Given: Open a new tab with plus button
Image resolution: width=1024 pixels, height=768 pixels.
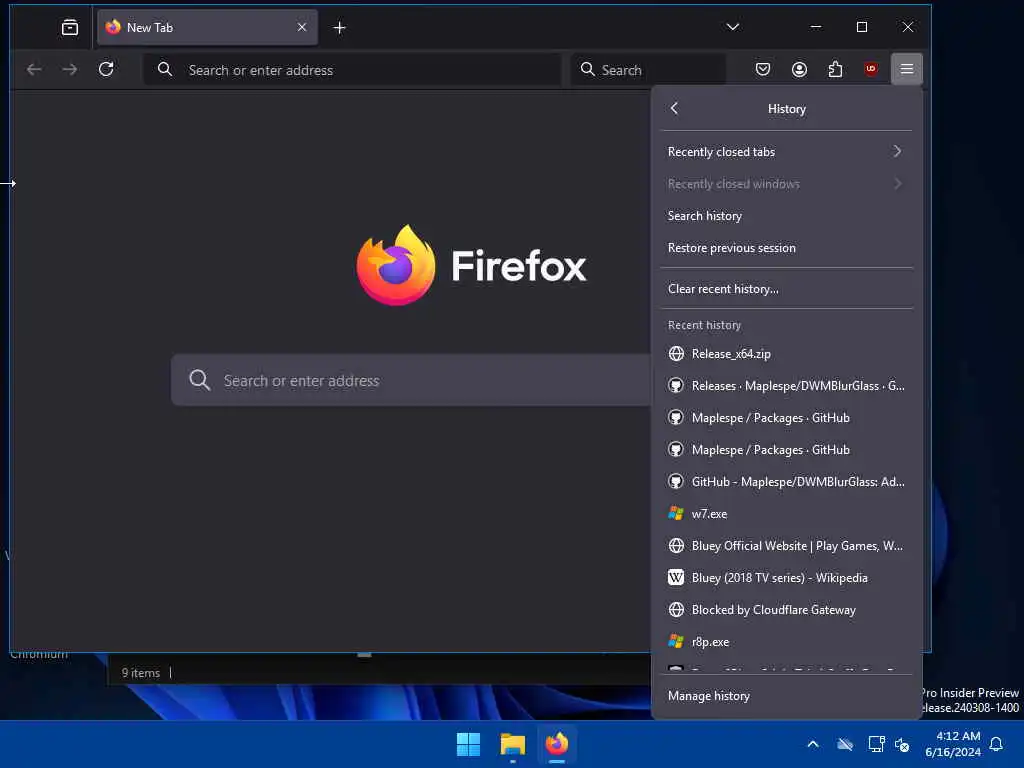Looking at the screenshot, I should 340,27.
